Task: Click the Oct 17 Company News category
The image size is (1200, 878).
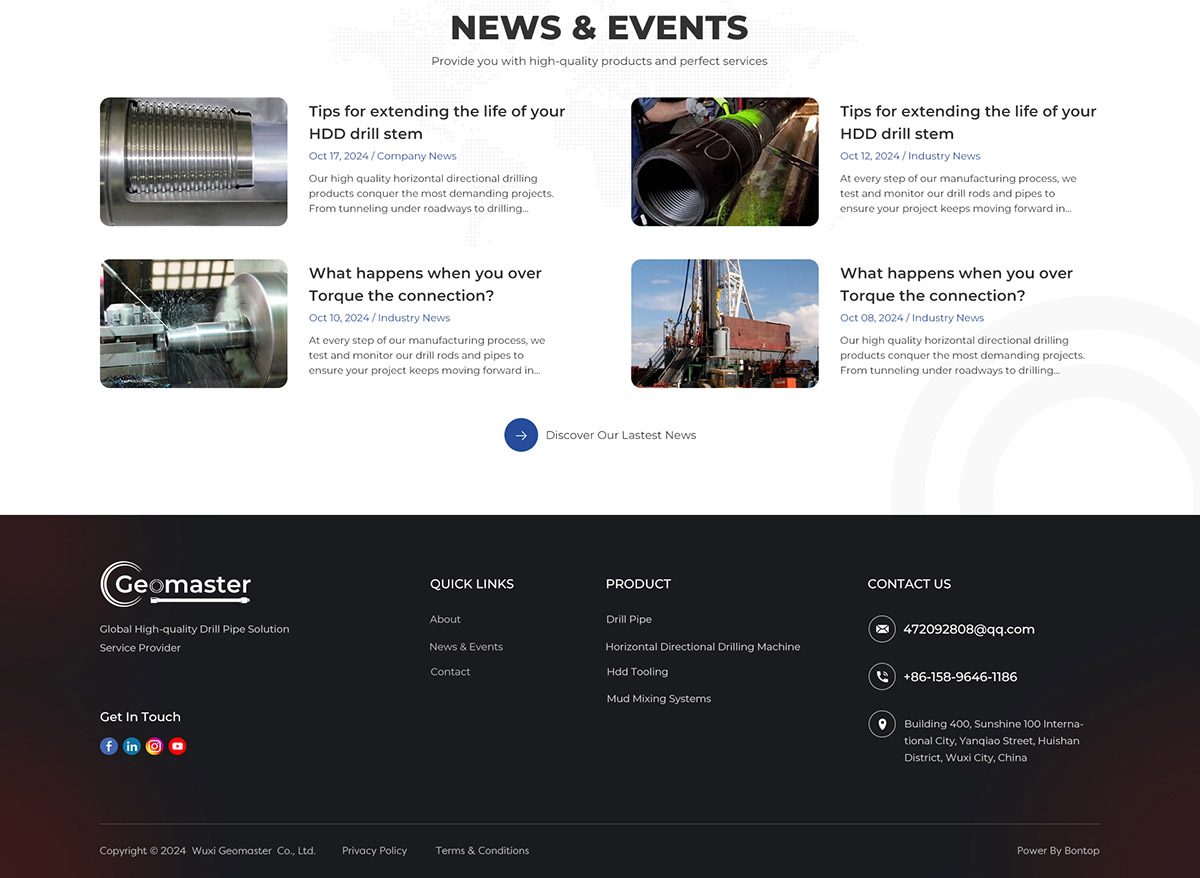Action: (416, 156)
